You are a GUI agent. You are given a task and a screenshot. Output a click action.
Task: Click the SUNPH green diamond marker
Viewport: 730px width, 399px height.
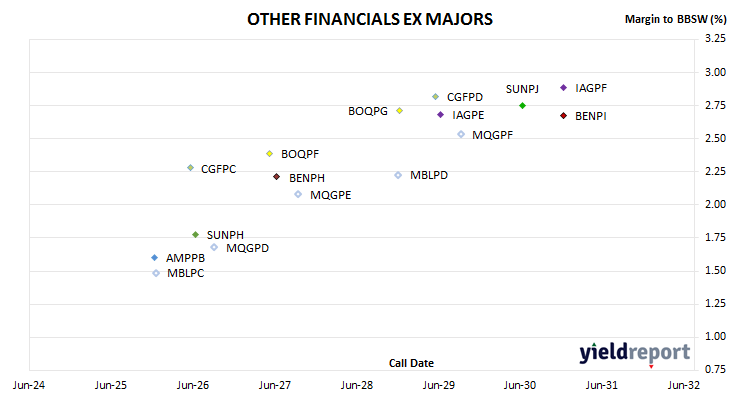click(196, 235)
